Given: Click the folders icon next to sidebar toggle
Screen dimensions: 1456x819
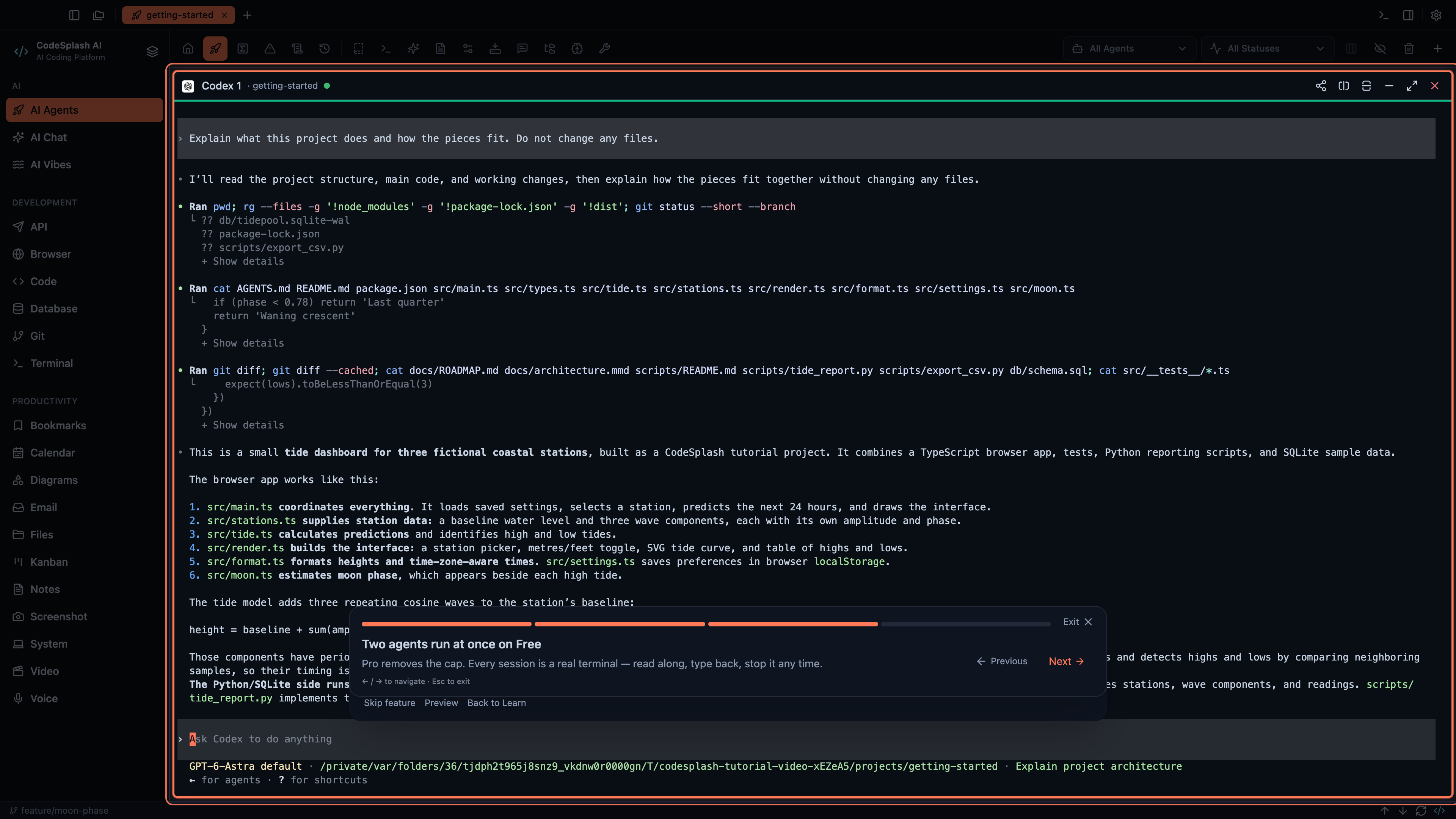Looking at the screenshot, I should click(x=99, y=15).
